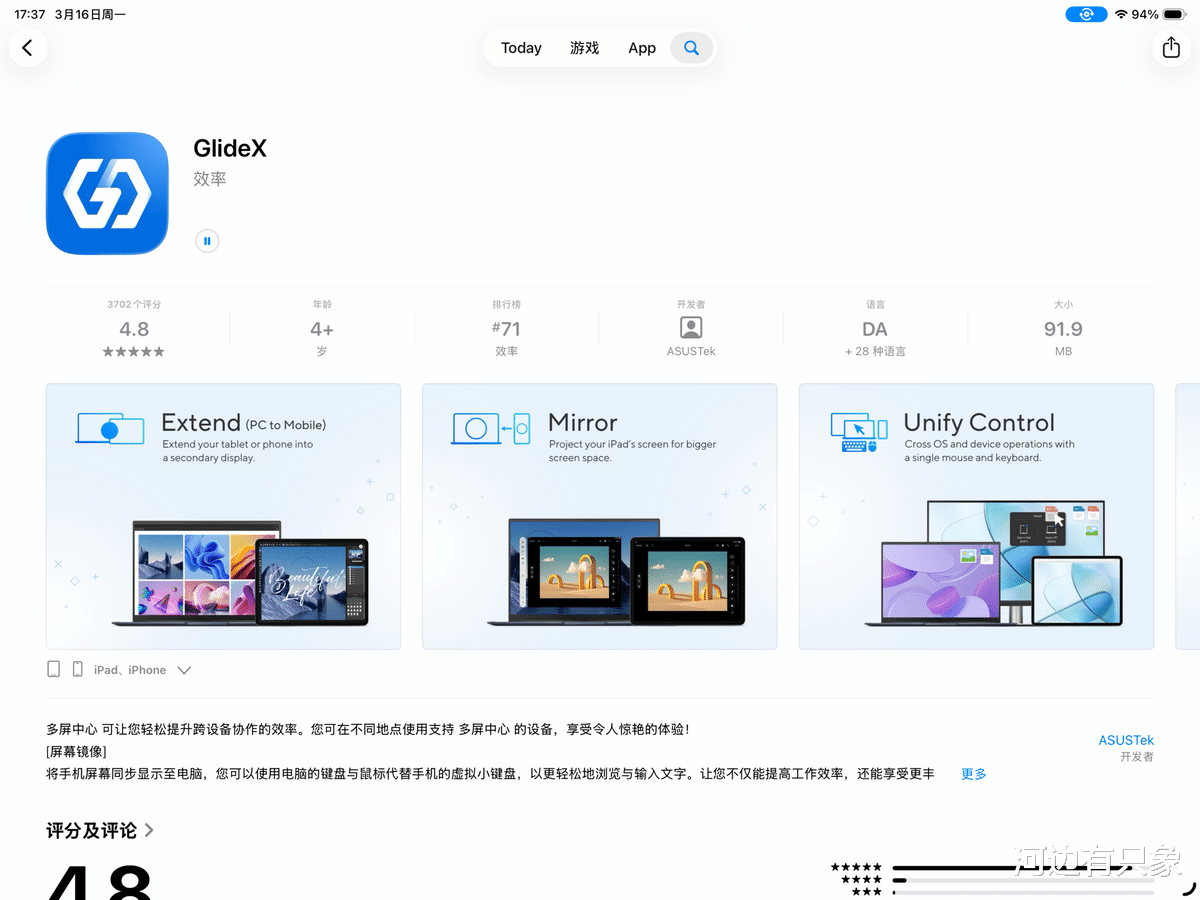Switch to the 游戏 tab

[x=585, y=48]
